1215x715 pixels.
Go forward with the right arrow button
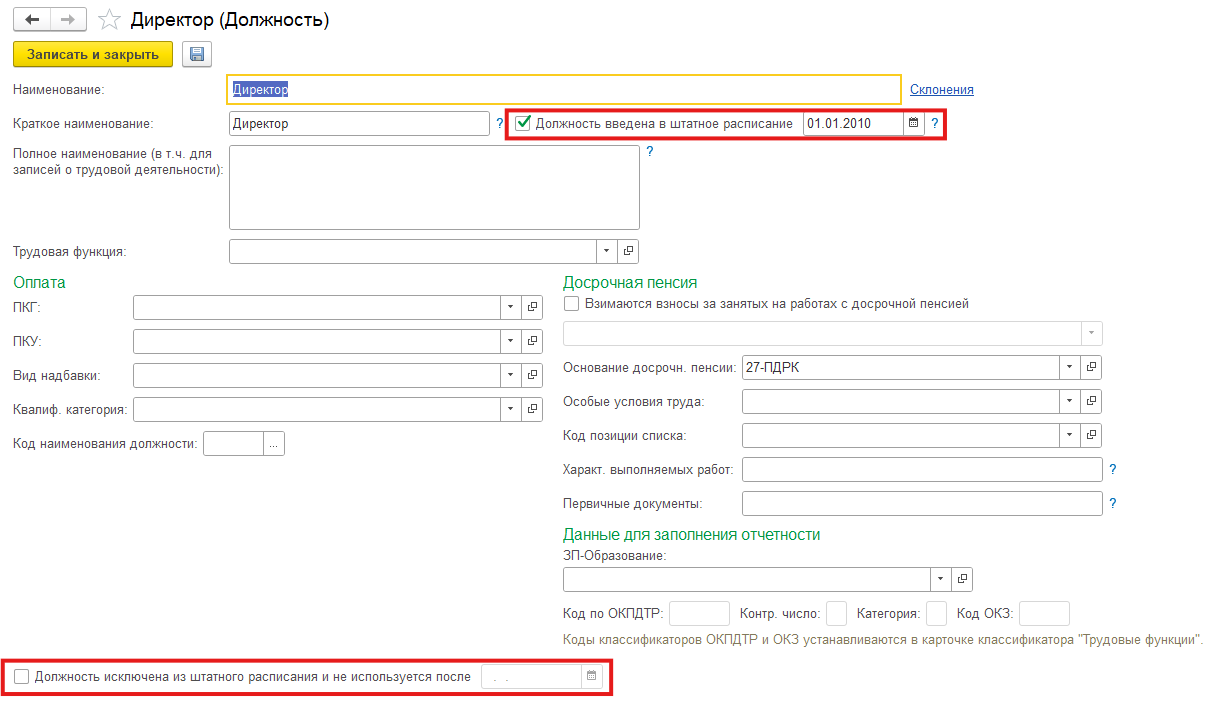click(68, 20)
